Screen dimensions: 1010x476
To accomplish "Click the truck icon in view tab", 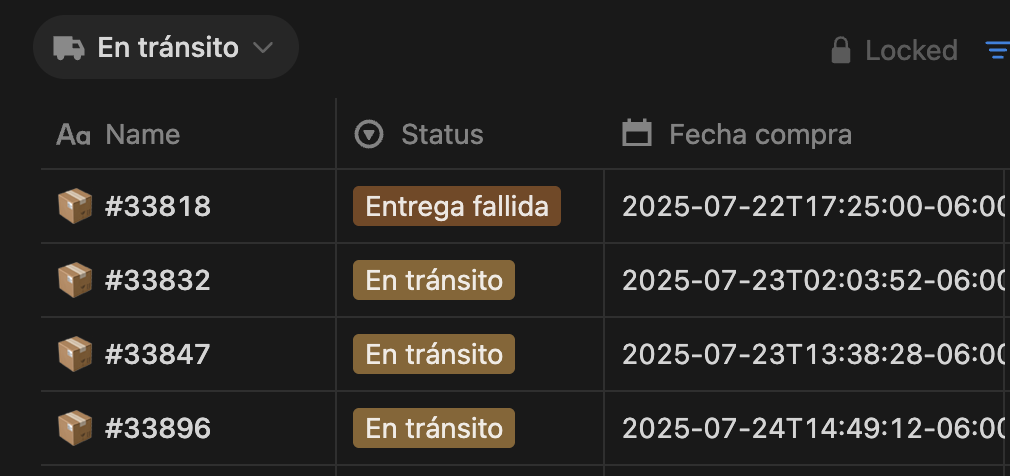I will (x=68, y=48).
